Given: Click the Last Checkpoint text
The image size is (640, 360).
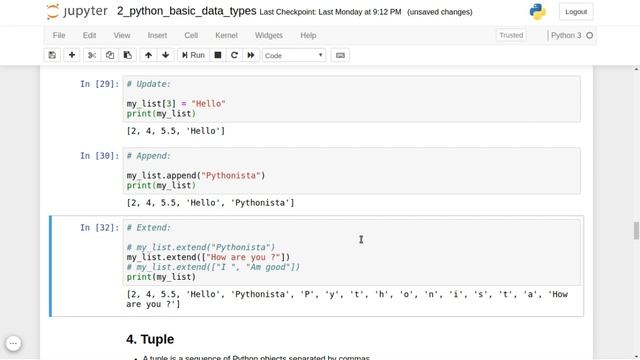Looking at the screenshot, I should click(x=330, y=12).
